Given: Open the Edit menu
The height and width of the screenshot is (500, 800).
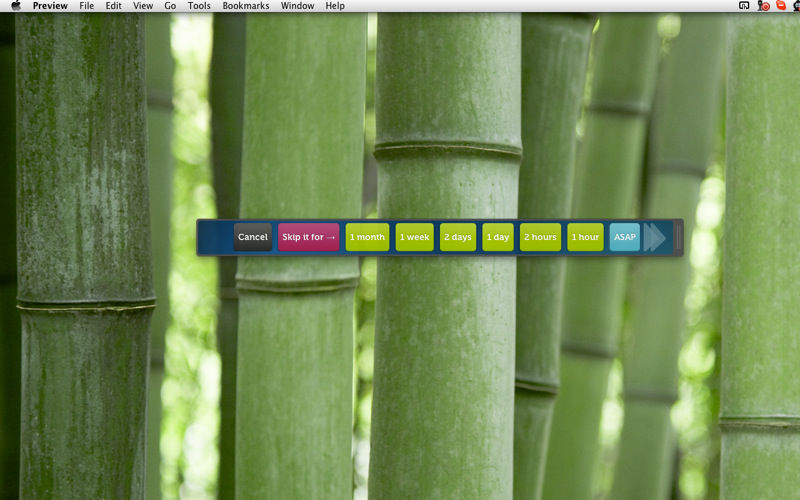Looking at the screenshot, I should coord(113,6).
